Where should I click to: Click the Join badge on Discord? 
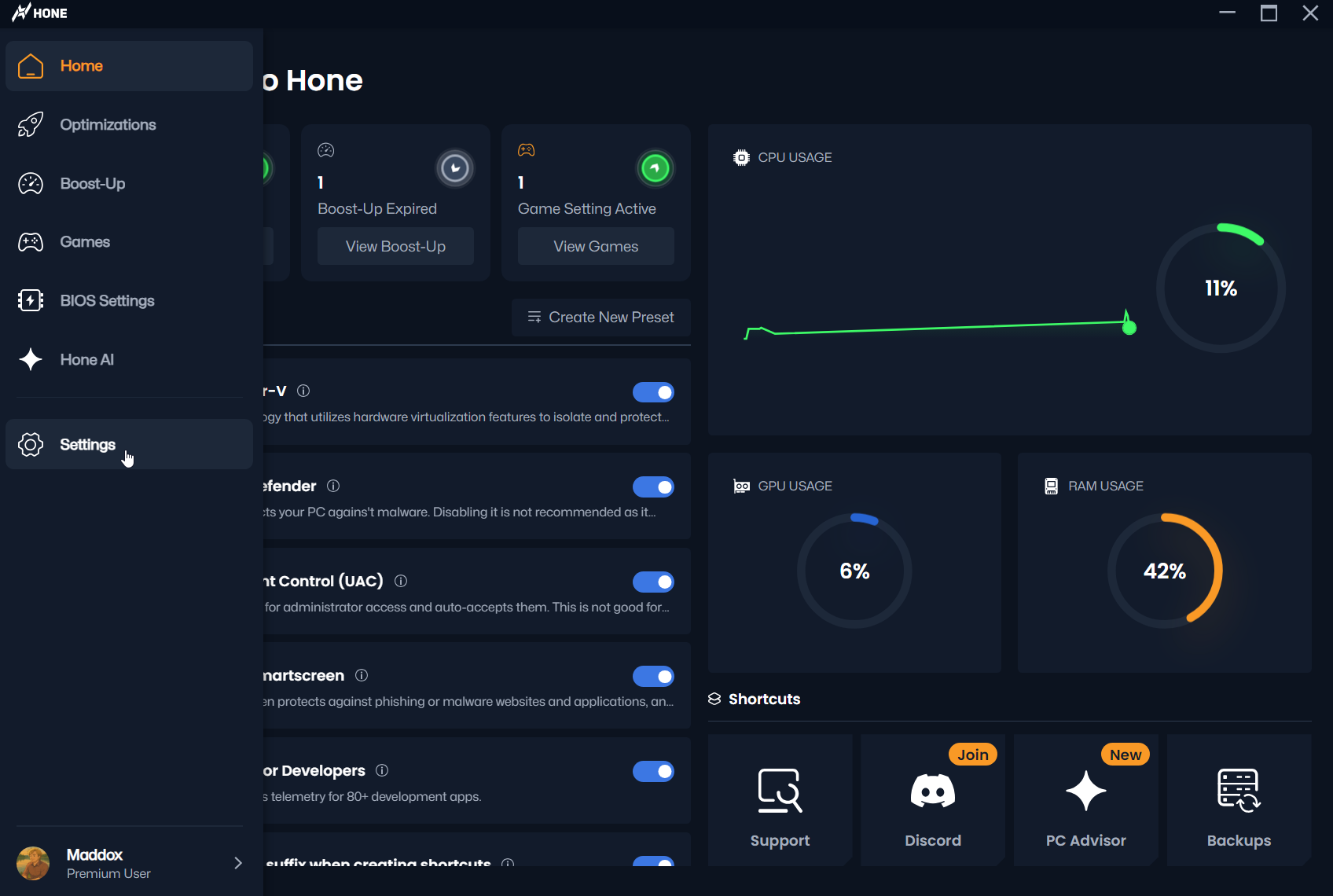[973, 755]
